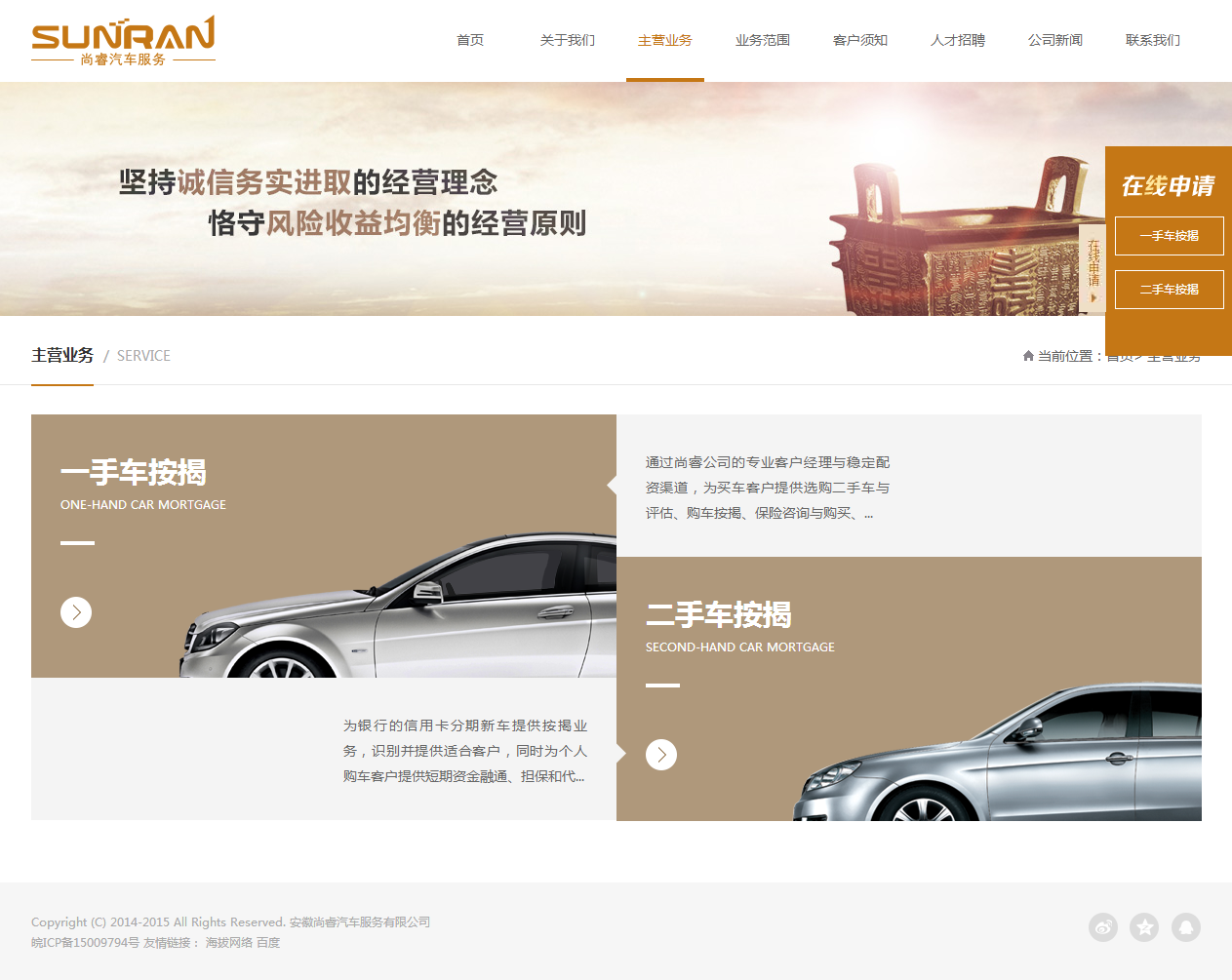Click arrow circle under 二手车按揭 heading
Image resolution: width=1232 pixels, height=980 pixels.
click(x=661, y=755)
